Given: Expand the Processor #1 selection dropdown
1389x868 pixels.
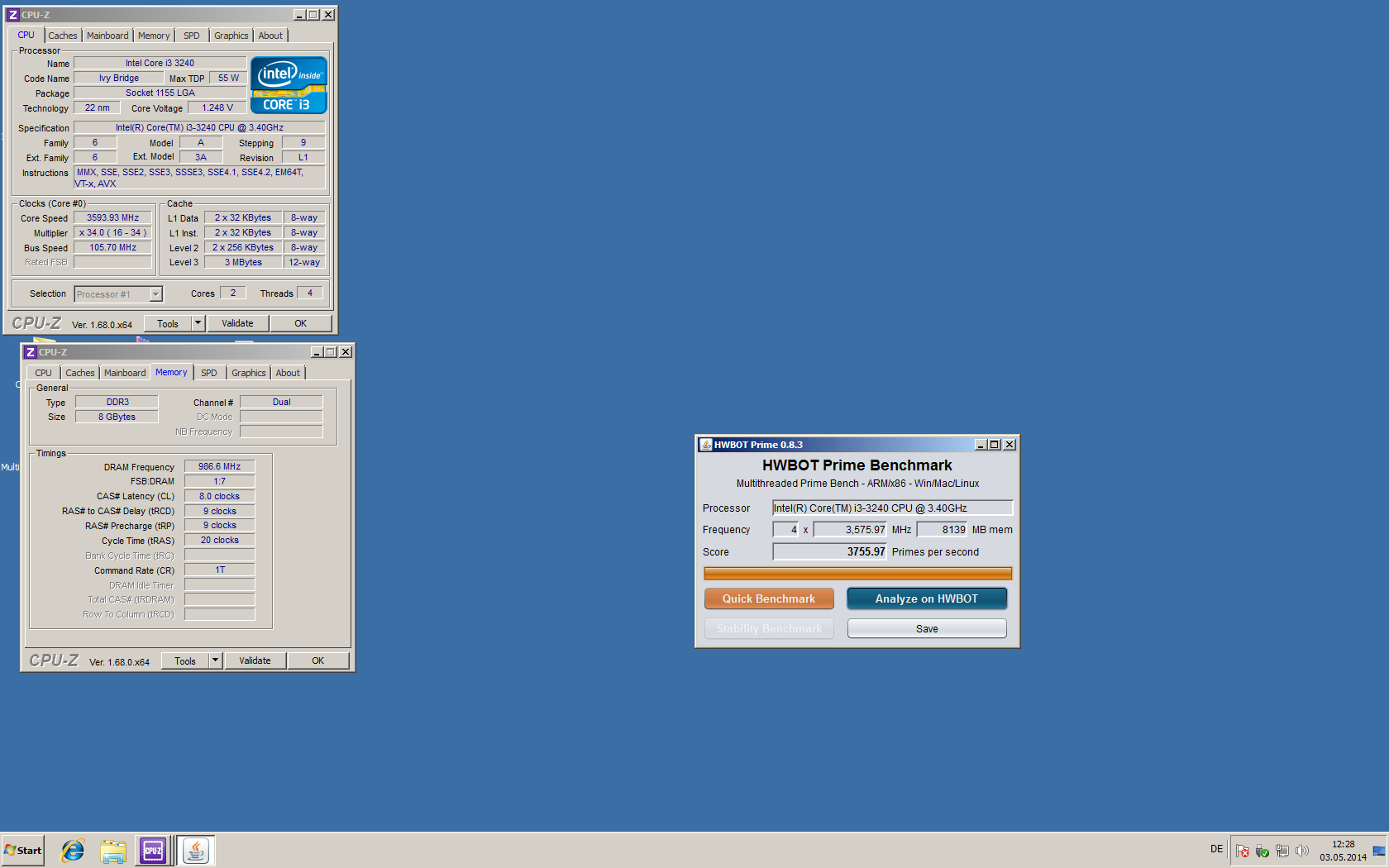Looking at the screenshot, I should point(155,294).
